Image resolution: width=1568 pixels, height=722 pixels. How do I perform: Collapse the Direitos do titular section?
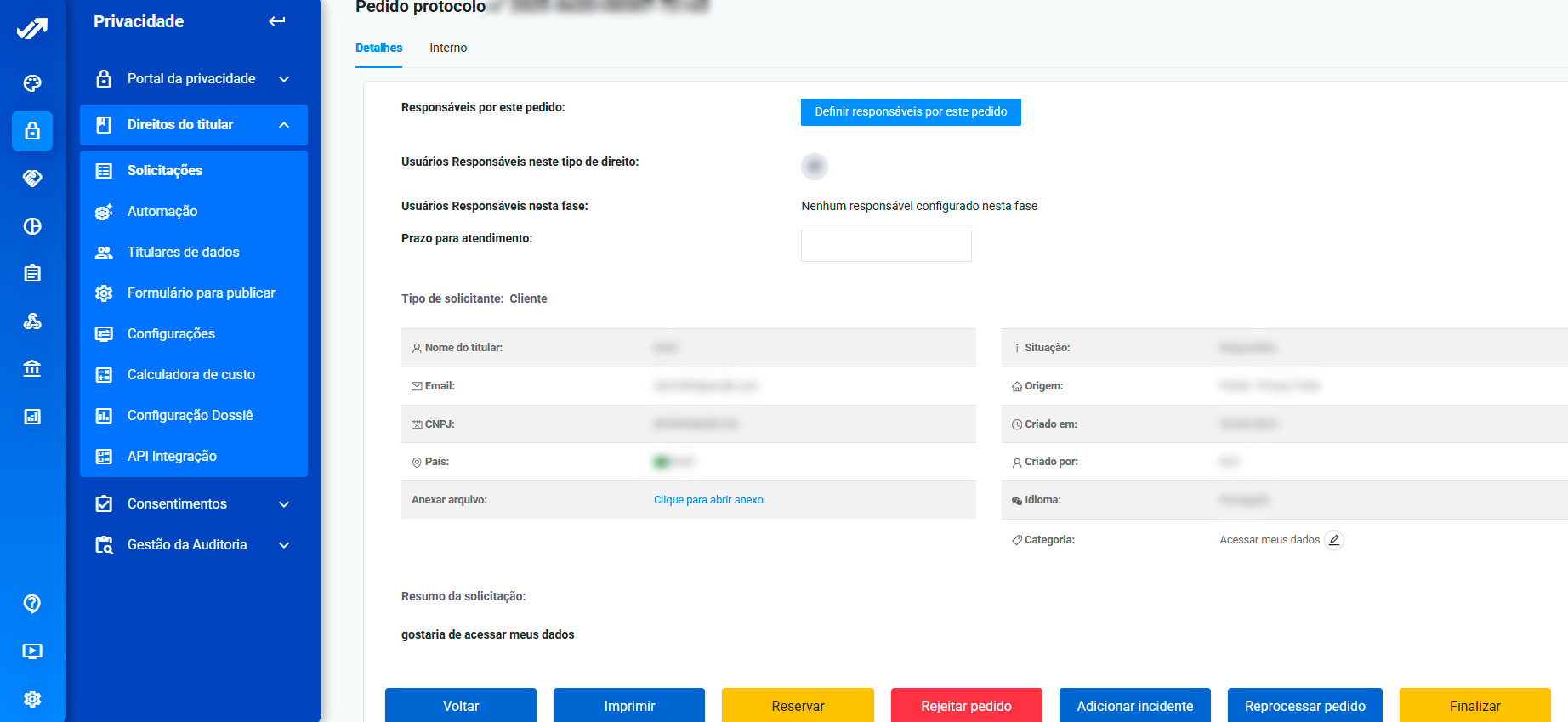point(284,125)
